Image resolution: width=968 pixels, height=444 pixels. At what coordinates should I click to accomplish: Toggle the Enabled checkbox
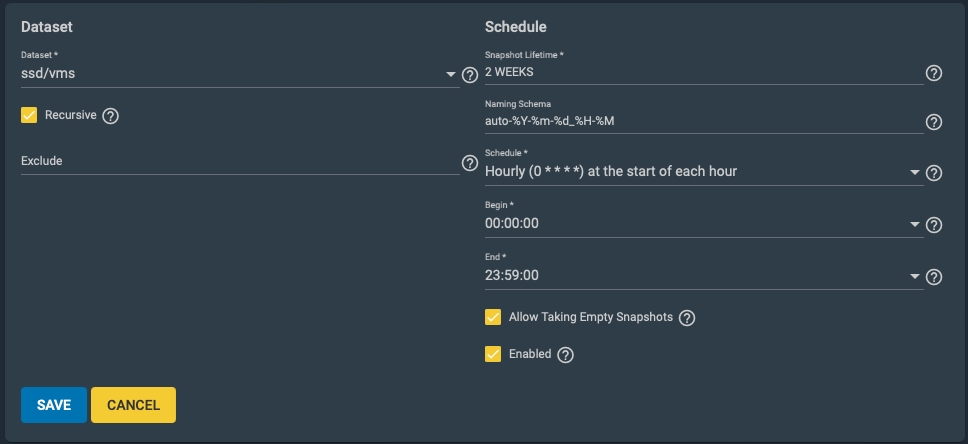493,353
